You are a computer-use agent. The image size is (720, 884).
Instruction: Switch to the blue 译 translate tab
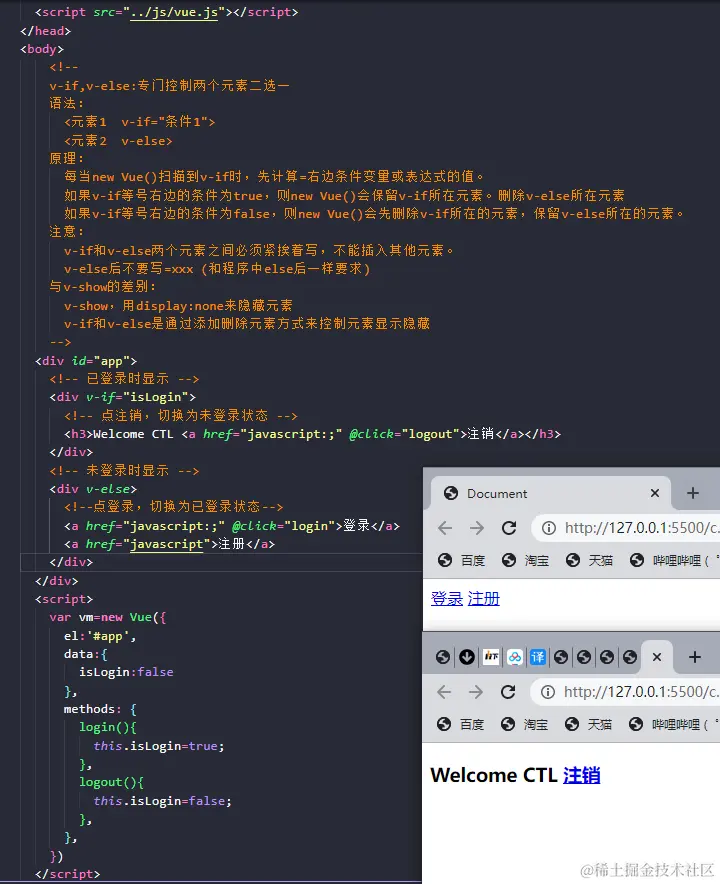[x=538, y=657]
